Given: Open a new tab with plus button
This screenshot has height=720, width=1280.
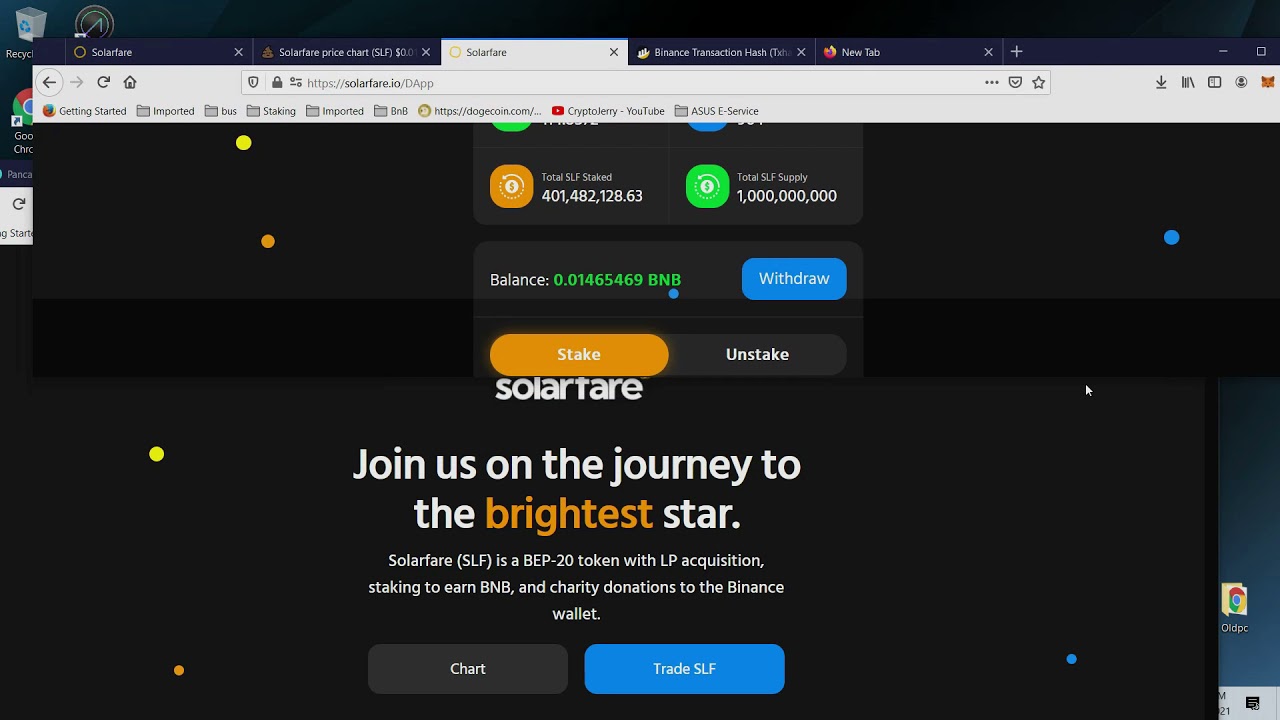Looking at the screenshot, I should (1017, 52).
